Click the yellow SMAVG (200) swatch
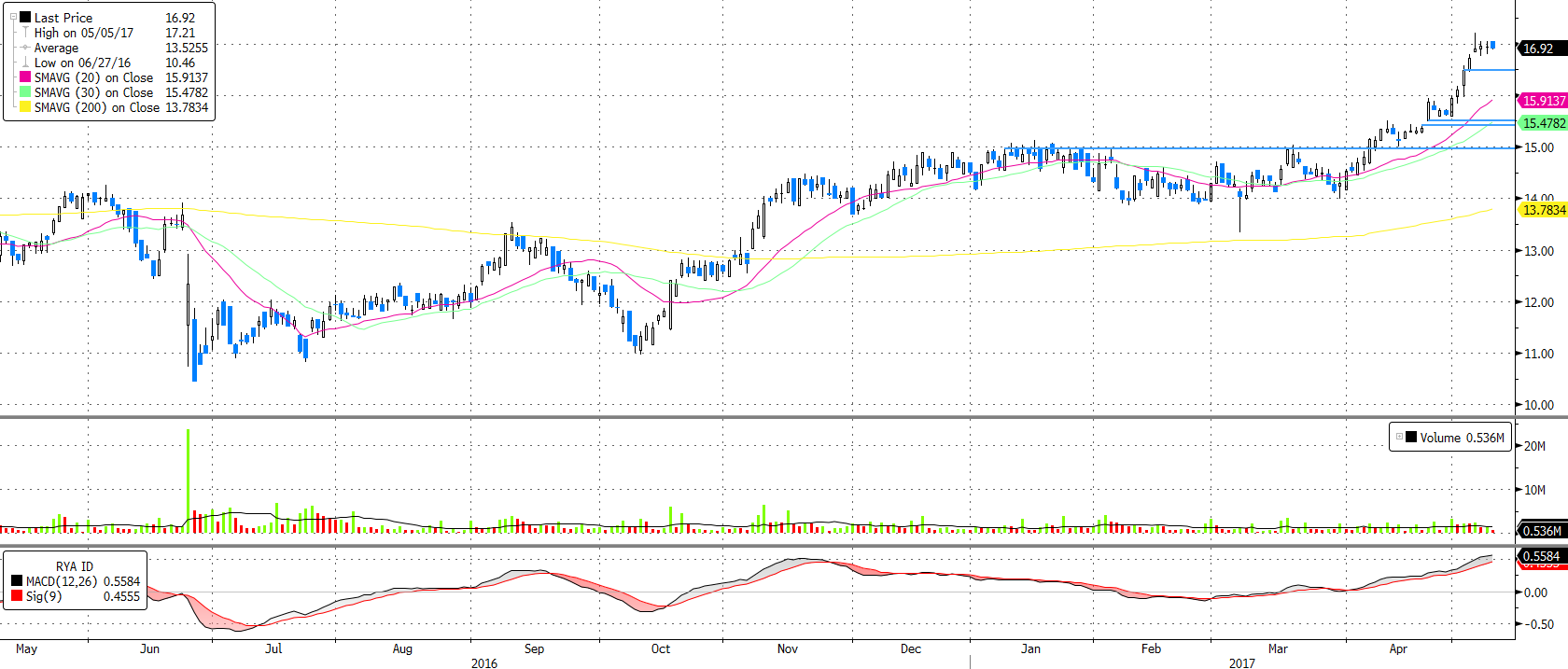Screen dimensions: 1568x669 point(25,107)
